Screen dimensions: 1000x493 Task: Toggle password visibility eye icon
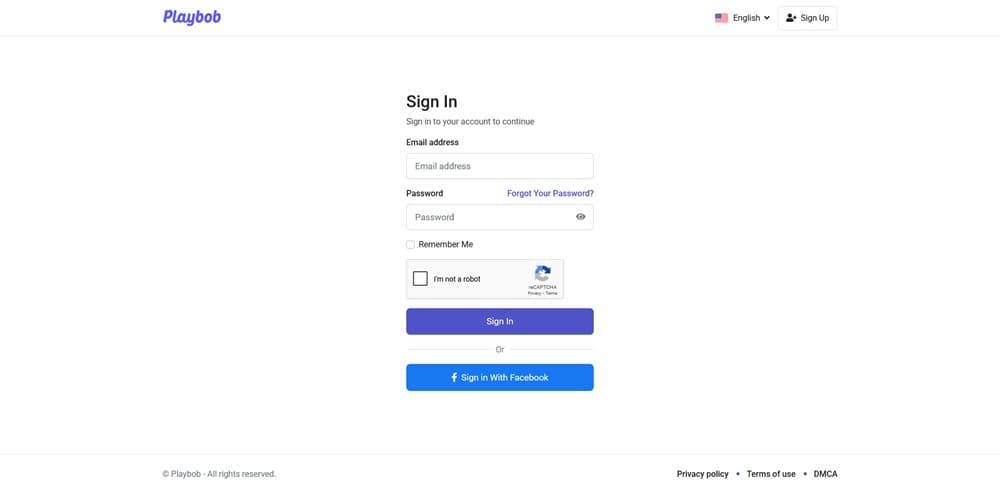pyautogui.click(x=580, y=217)
